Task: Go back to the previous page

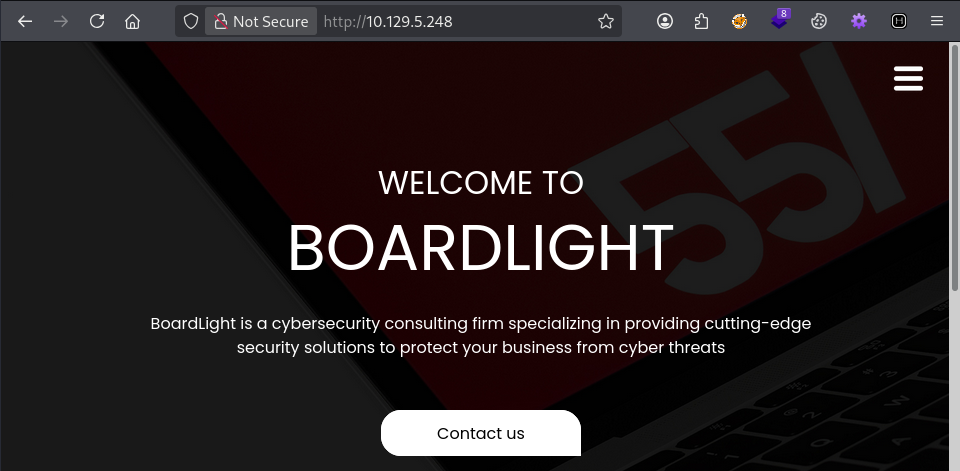Action: coord(25,21)
